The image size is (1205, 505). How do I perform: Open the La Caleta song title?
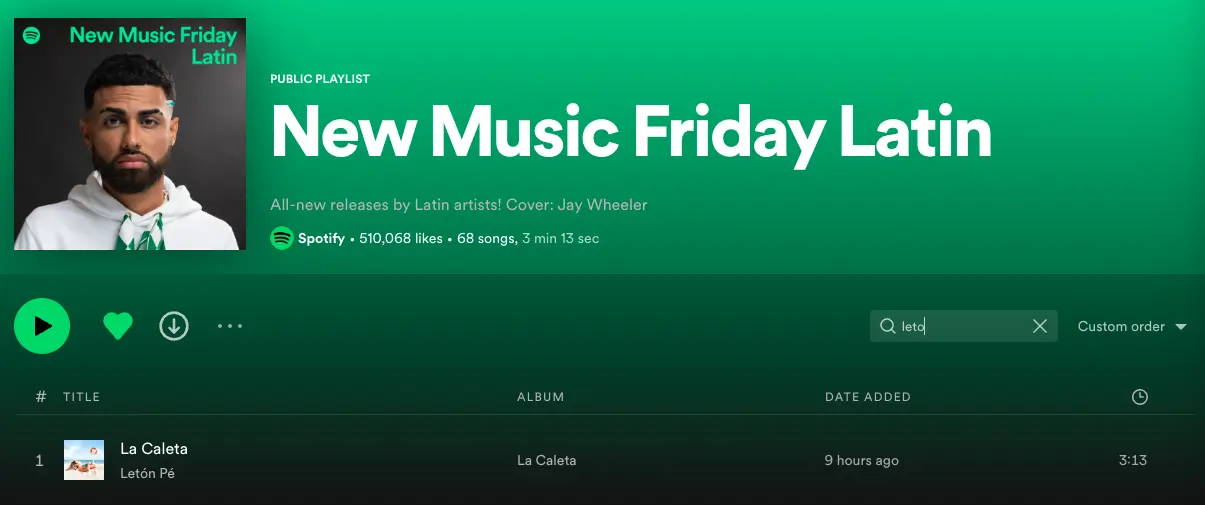(154, 449)
